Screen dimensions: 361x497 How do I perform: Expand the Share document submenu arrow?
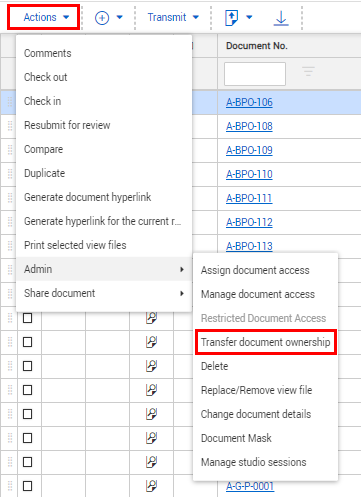click(182, 293)
